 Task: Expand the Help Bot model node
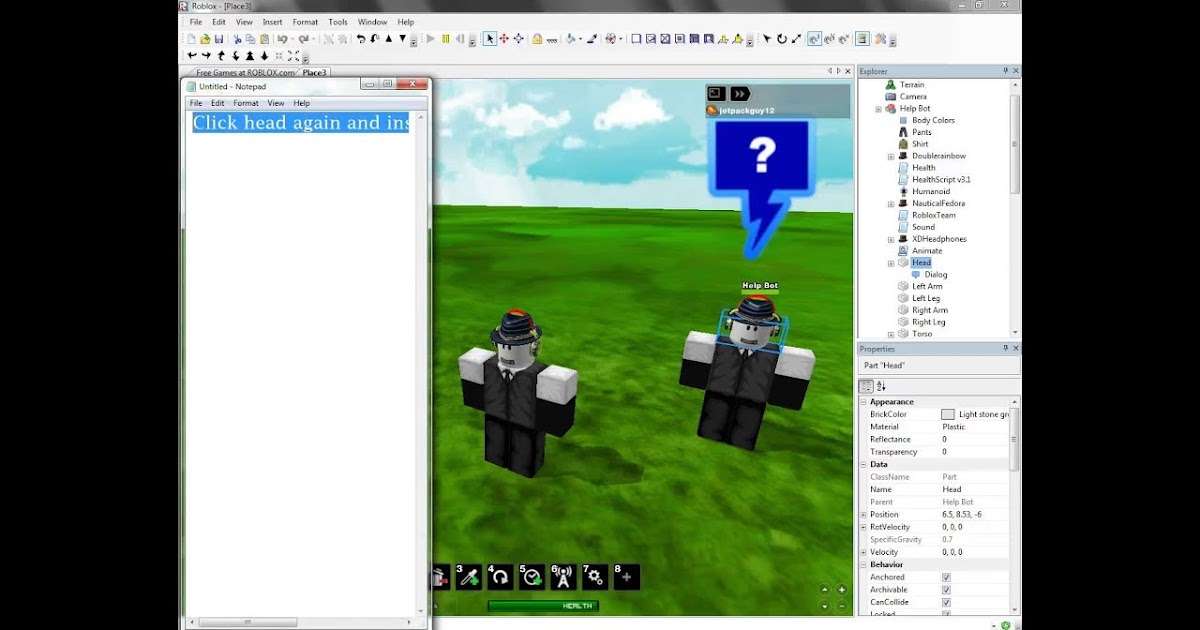pos(878,109)
